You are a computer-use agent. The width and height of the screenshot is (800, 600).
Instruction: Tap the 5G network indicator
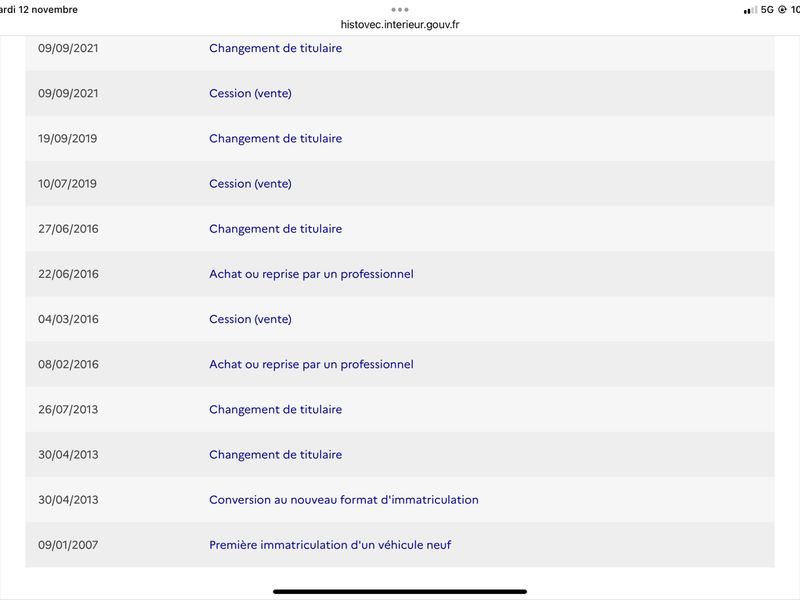click(767, 10)
